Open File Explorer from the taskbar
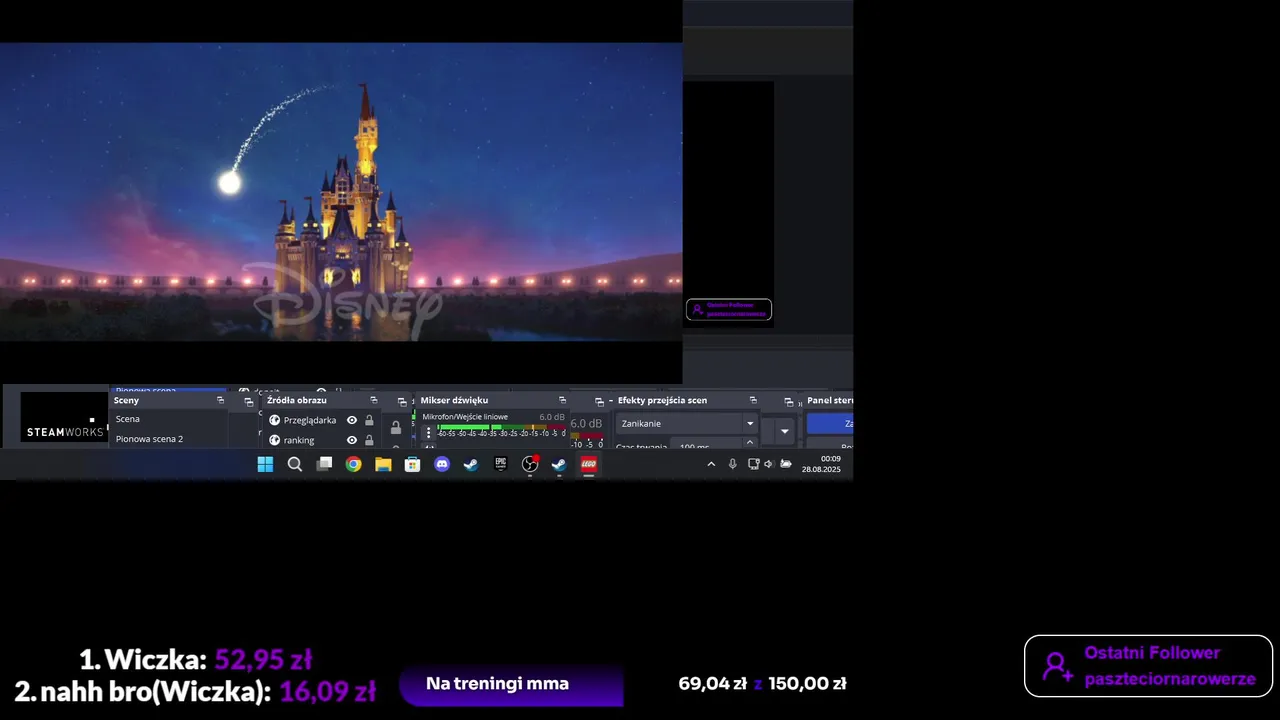The height and width of the screenshot is (720, 1280). click(383, 464)
